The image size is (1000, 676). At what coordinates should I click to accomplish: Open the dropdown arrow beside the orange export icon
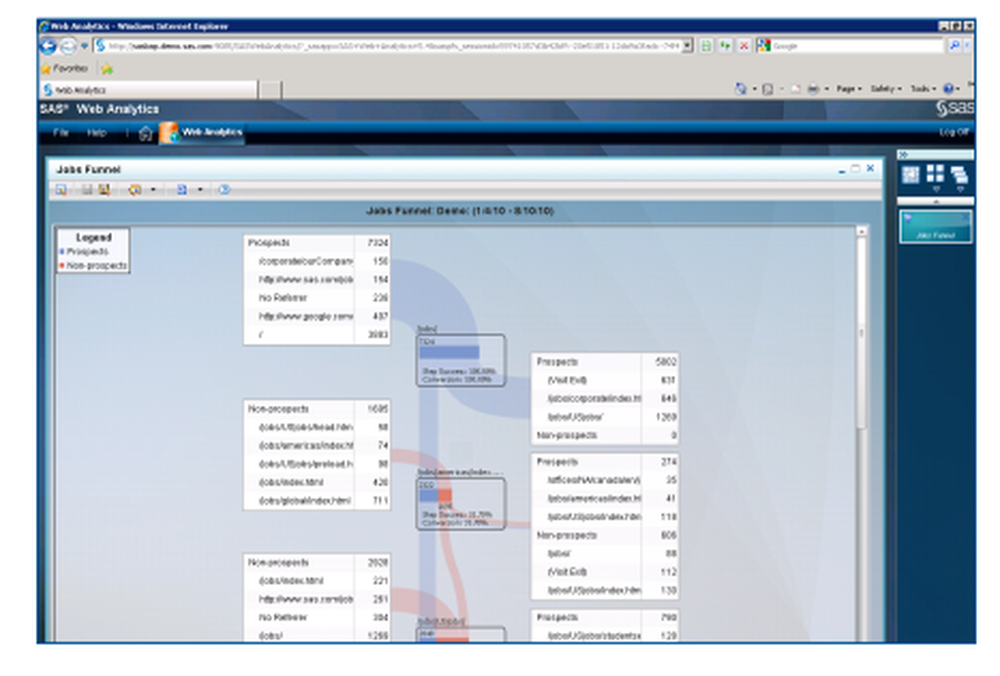click(153, 189)
